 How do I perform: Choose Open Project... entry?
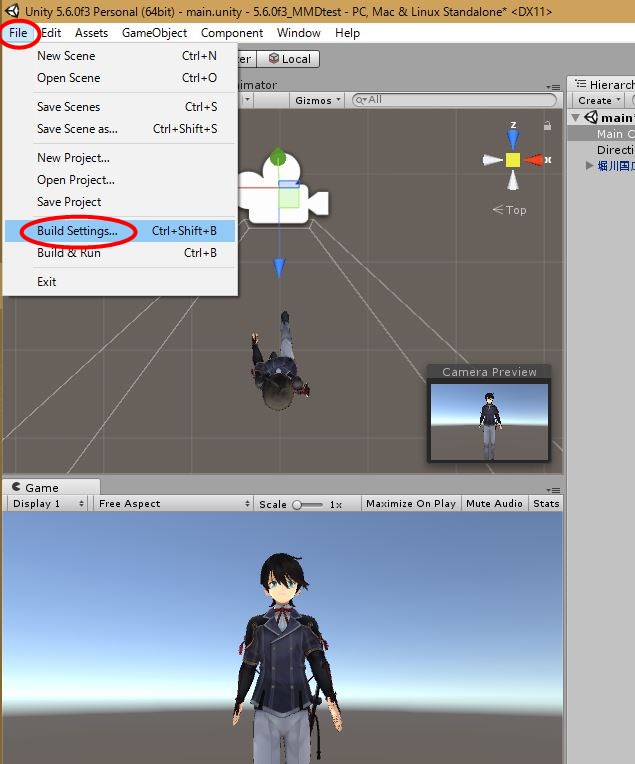120,180
